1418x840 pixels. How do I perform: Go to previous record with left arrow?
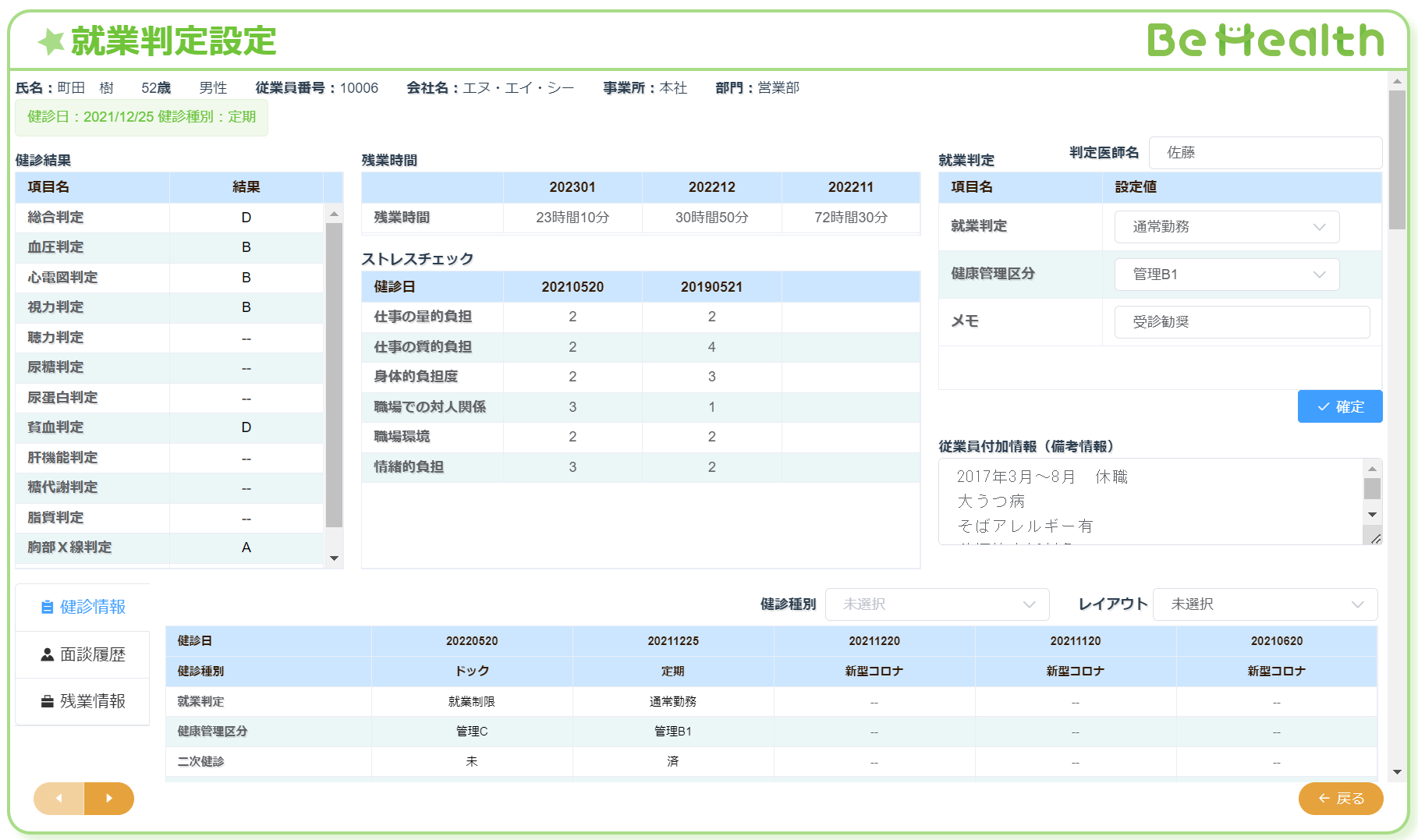58,798
